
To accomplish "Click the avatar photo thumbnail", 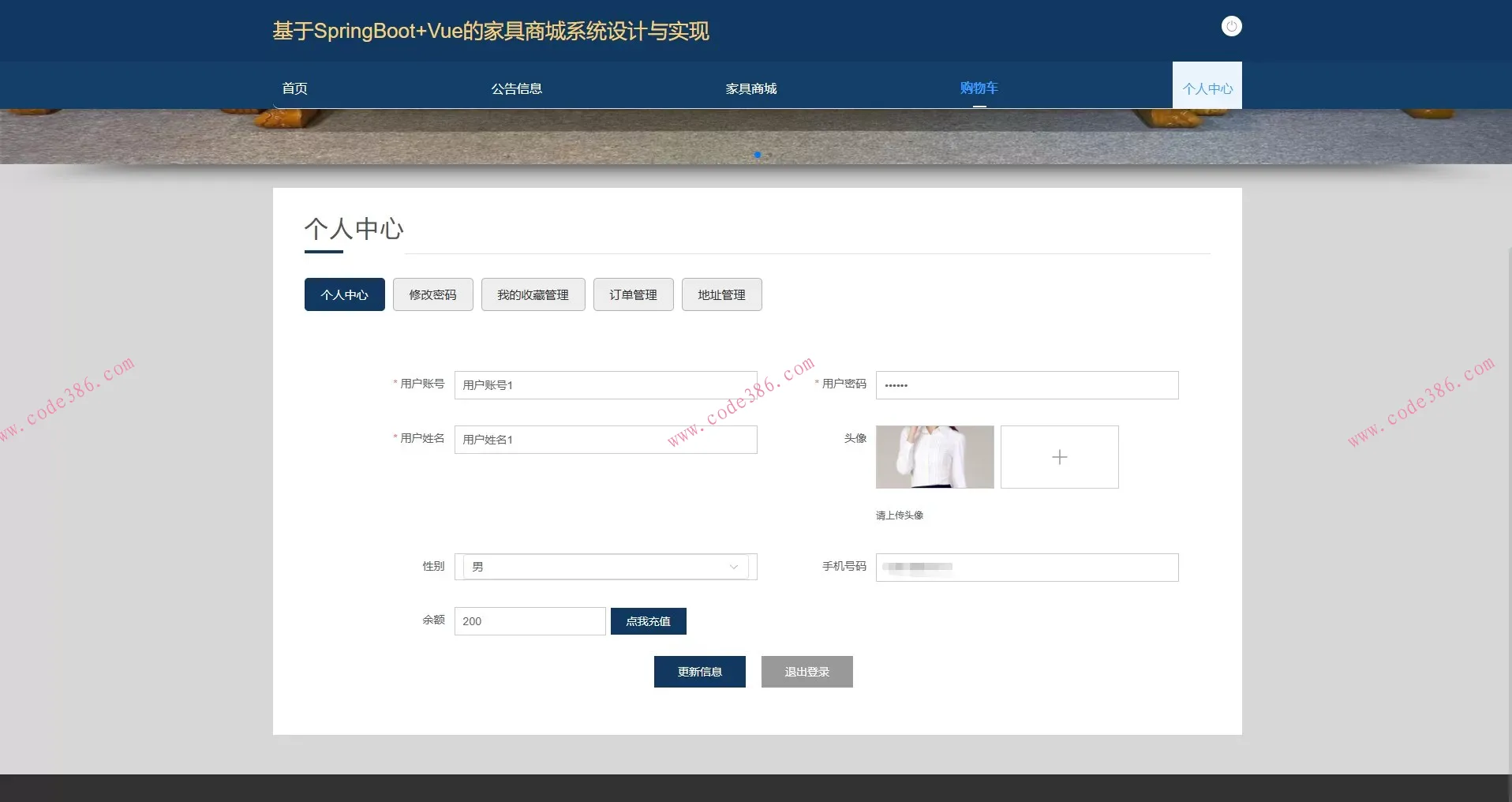I will pos(934,457).
